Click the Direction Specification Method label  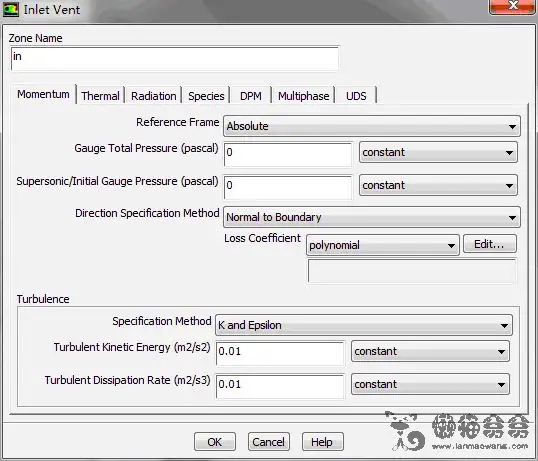[x=147, y=213]
